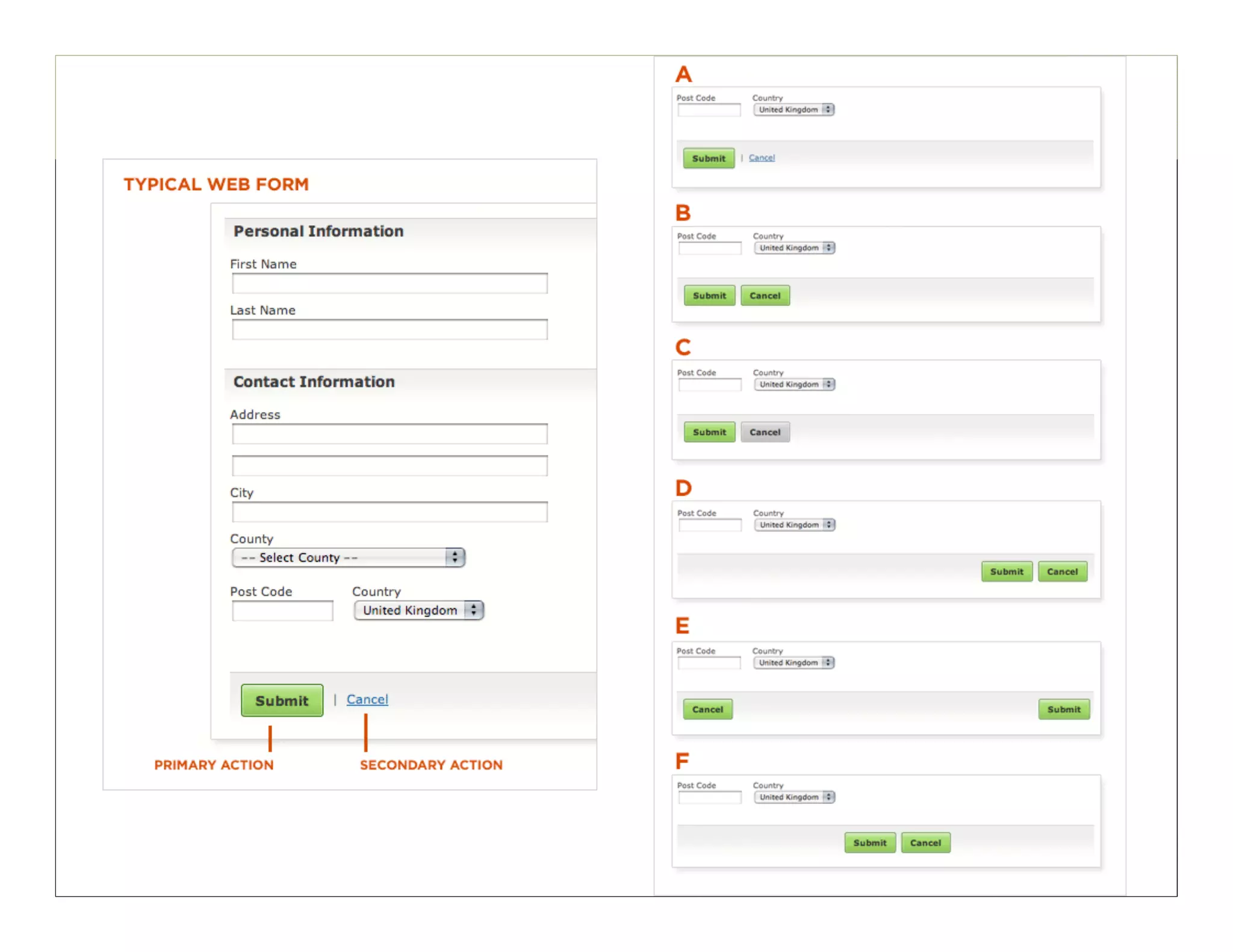Screen dimensions: 1233x952
Task: Click the main form's Post Code field
Action: click(x=282, y=611)
